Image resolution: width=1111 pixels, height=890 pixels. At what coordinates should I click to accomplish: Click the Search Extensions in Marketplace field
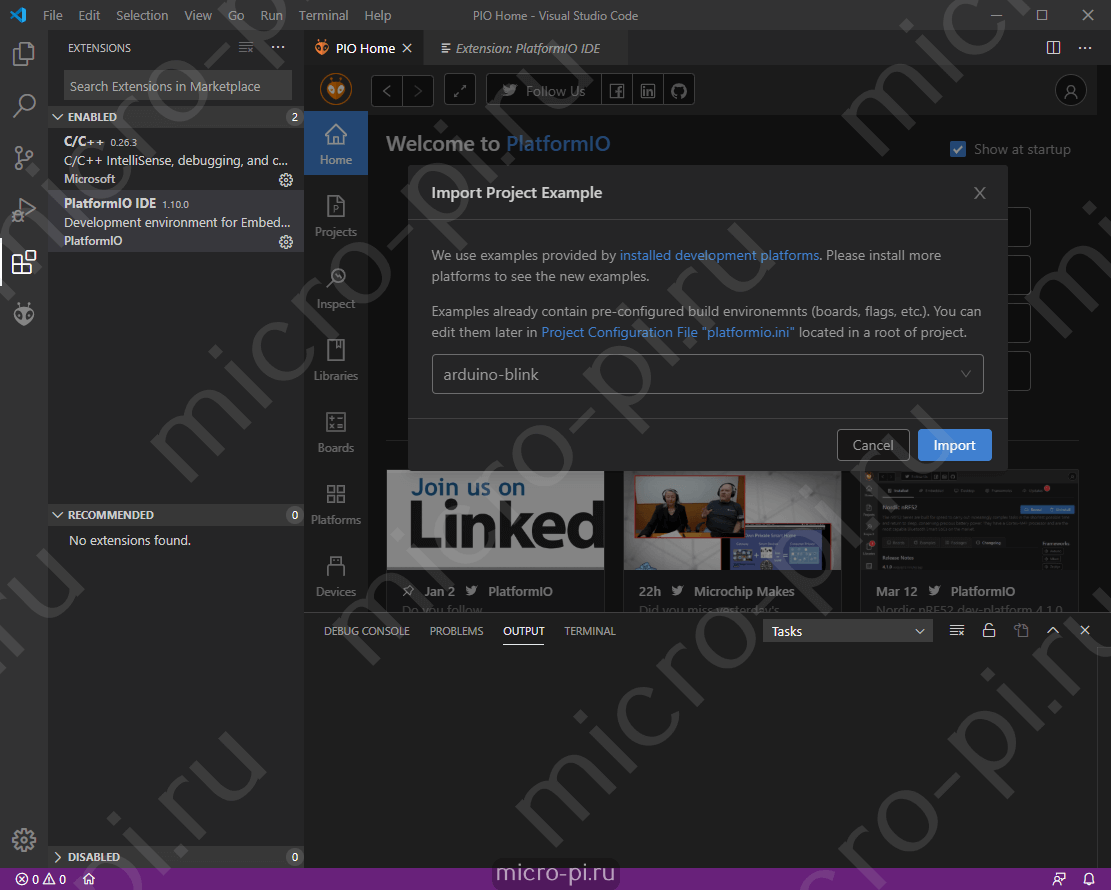pyautogui.click(x=177, y=86)
